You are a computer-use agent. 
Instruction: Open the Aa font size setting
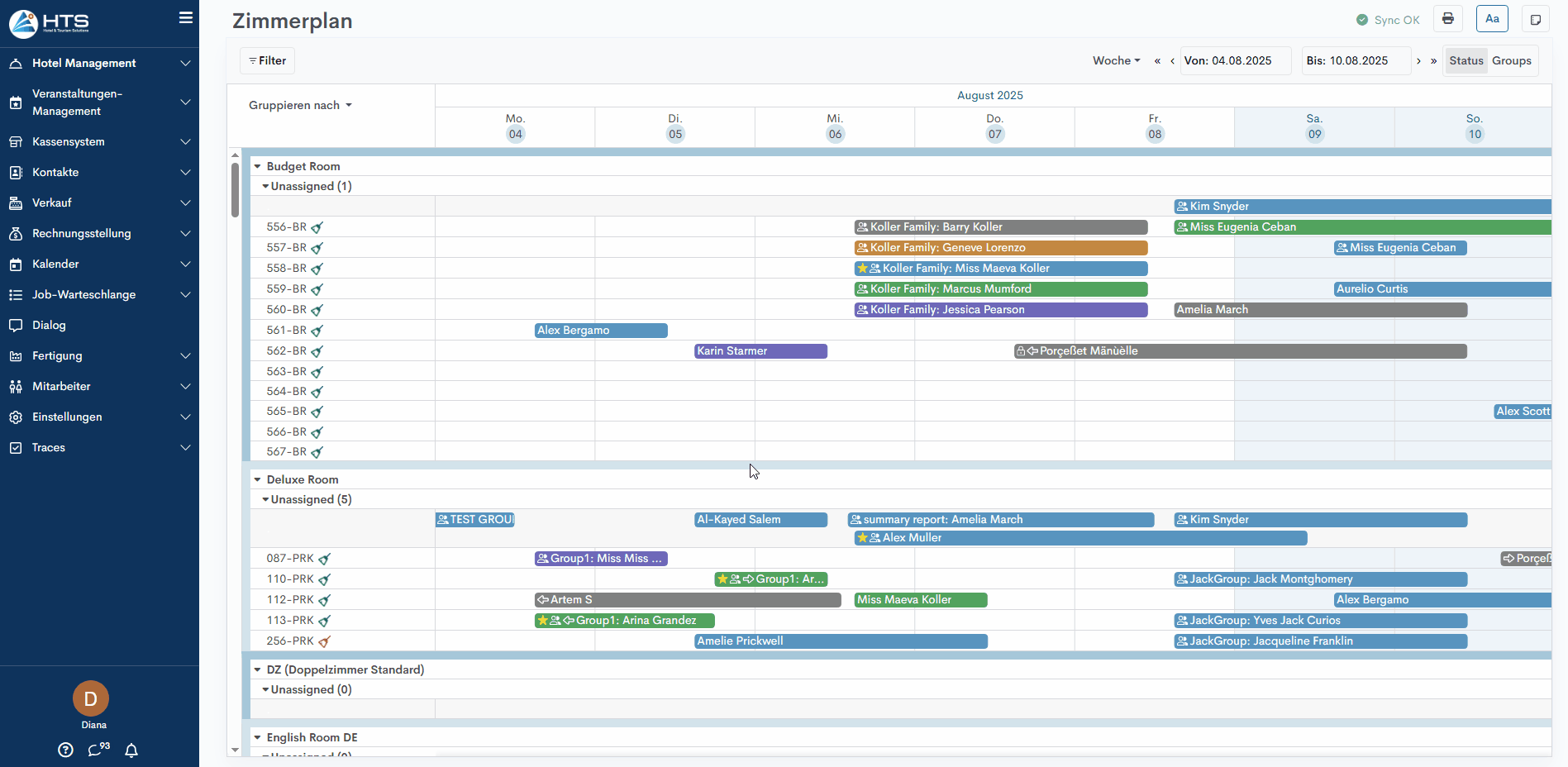pos(1492,19)
